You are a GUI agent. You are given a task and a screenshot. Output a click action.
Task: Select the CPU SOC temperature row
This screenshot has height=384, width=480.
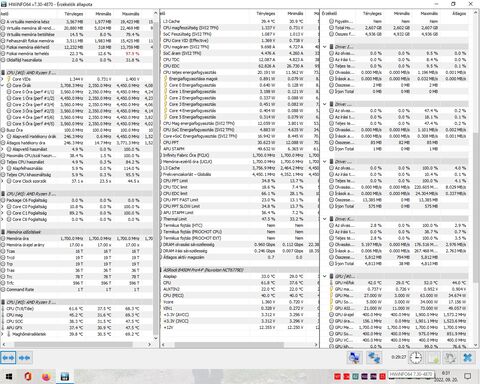pos(77,321)
